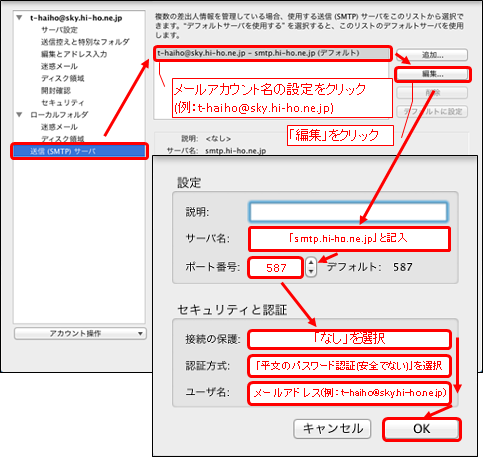Open サーバ設定 under the account
The image size is (483, 457).
click(x=59, y=30)
